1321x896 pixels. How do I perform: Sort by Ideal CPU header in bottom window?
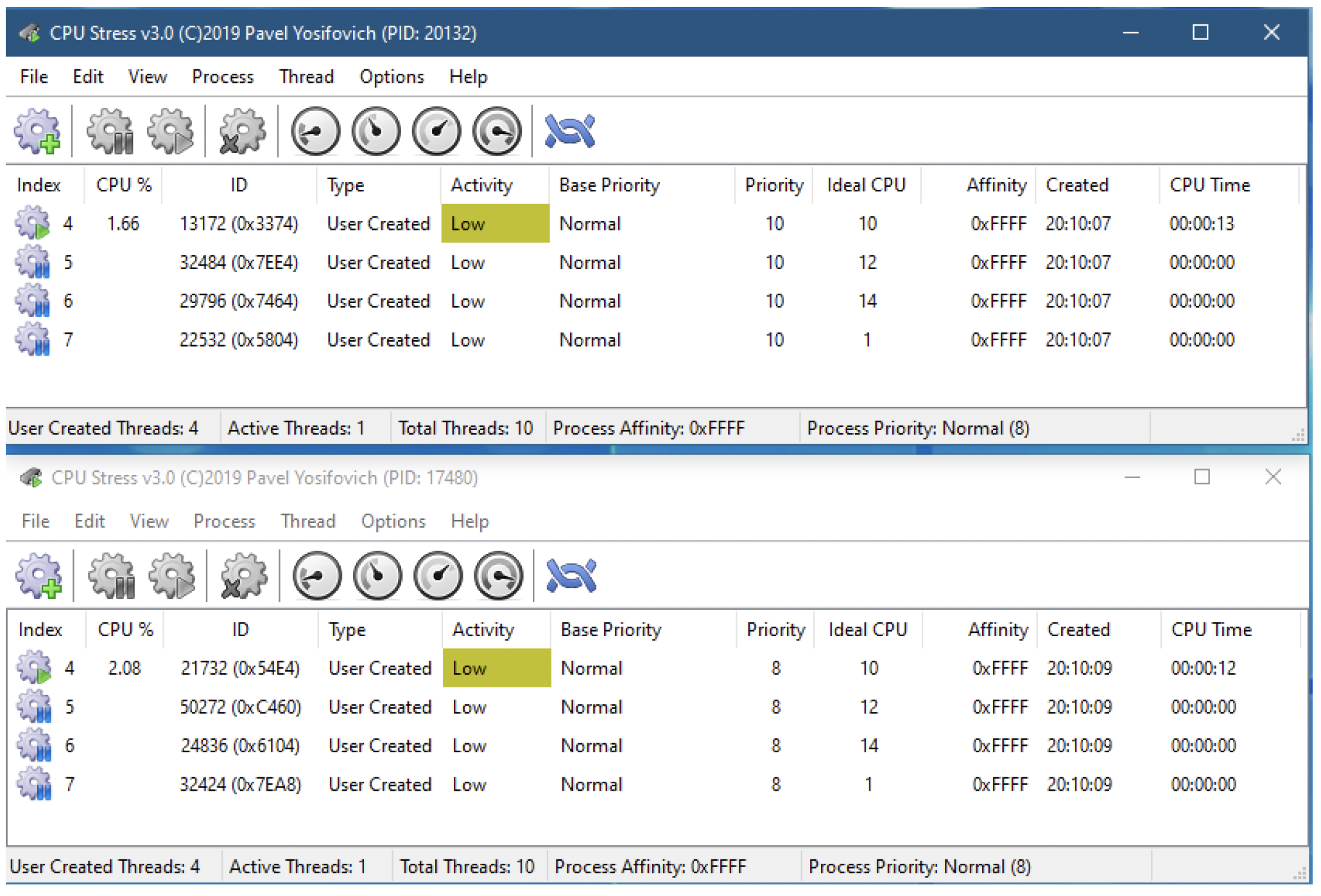point(868,629)
